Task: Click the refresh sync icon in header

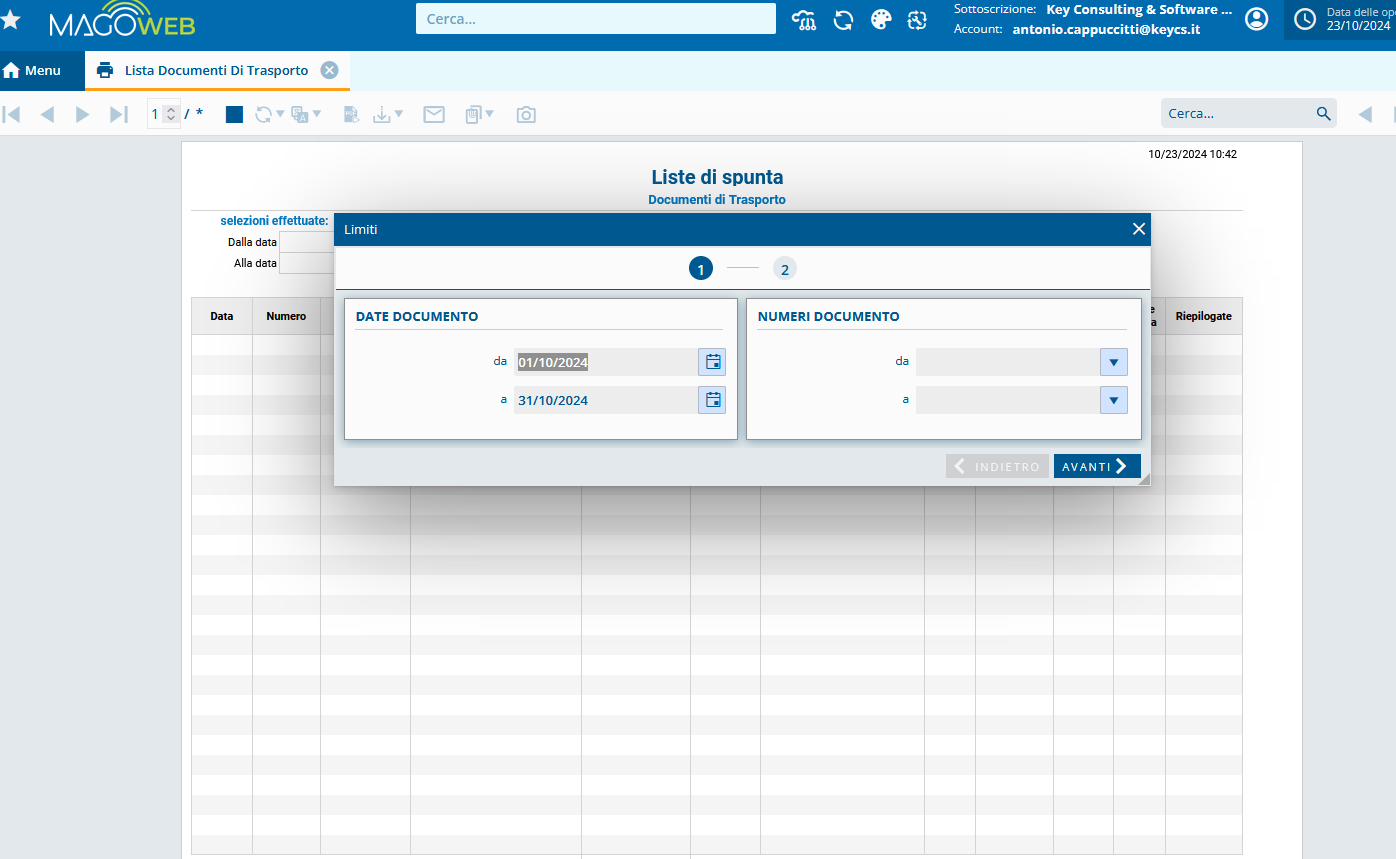Action: (x=843, y=20)
